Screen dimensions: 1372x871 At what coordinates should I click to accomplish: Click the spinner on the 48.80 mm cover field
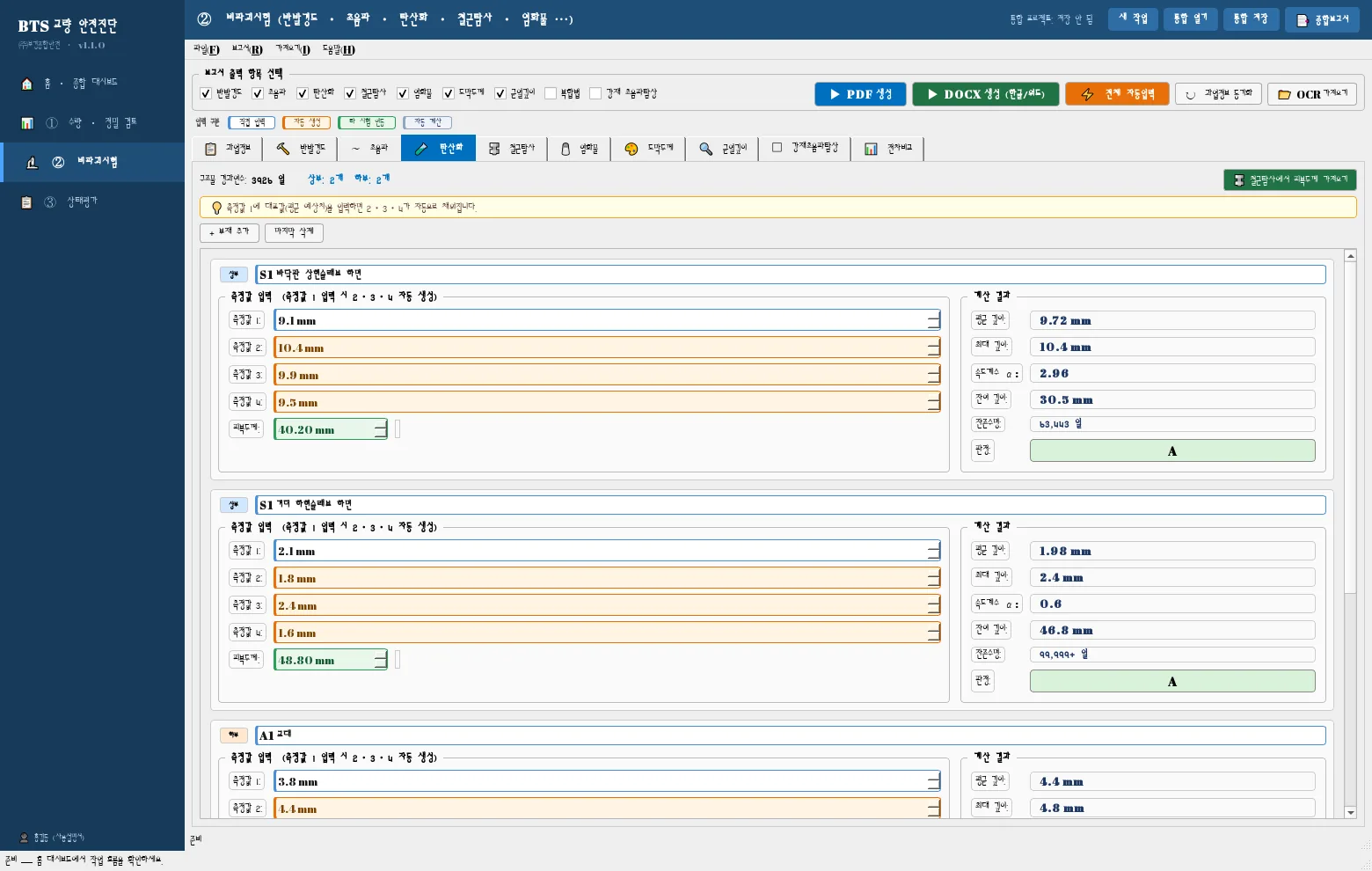(380, 660)
